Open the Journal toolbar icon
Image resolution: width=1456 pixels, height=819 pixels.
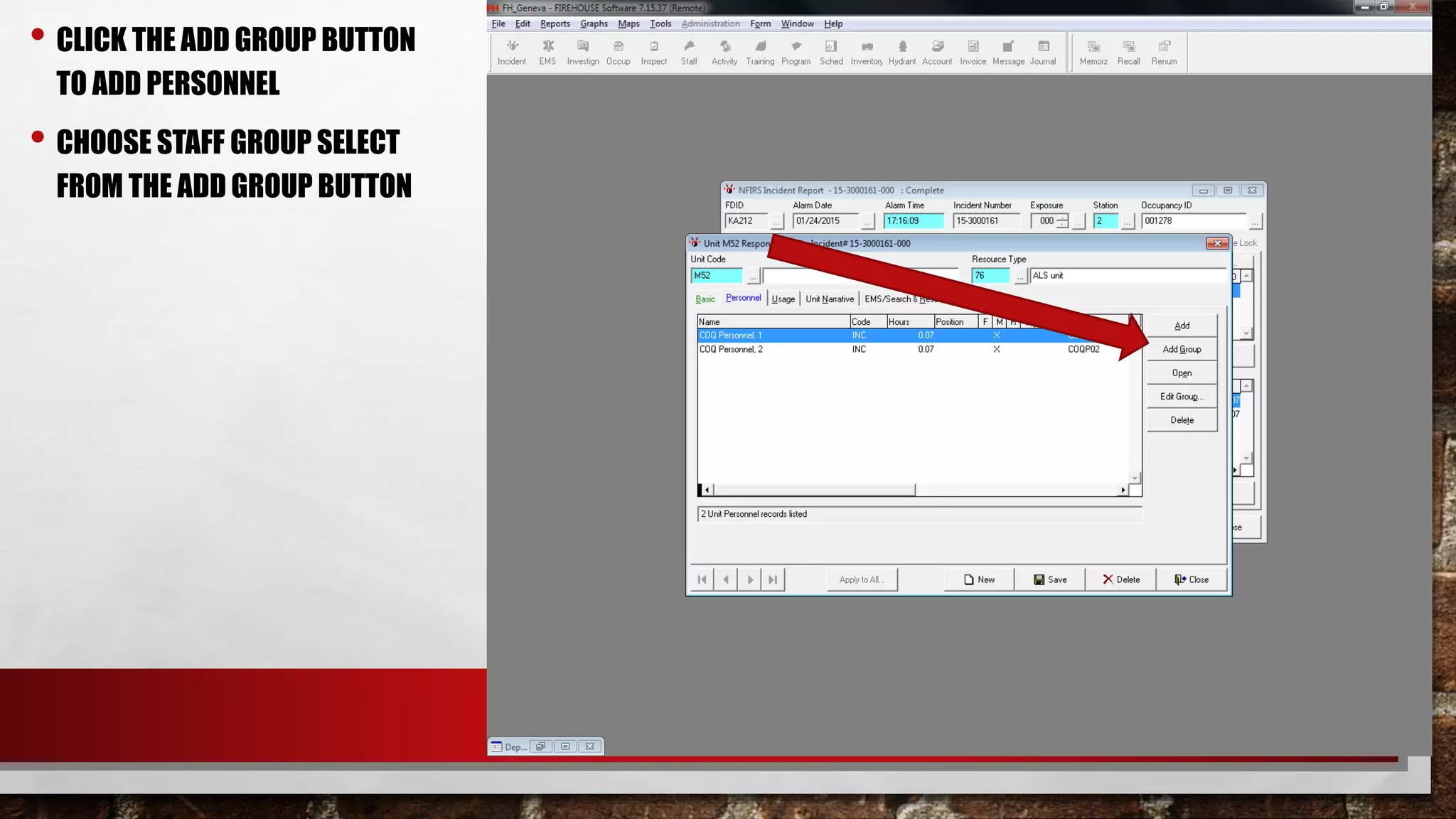tap(1043, 53)
